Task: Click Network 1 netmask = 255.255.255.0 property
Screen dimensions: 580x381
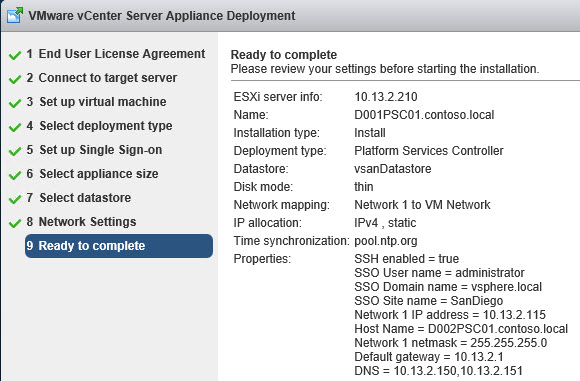Action: [451, 343]
